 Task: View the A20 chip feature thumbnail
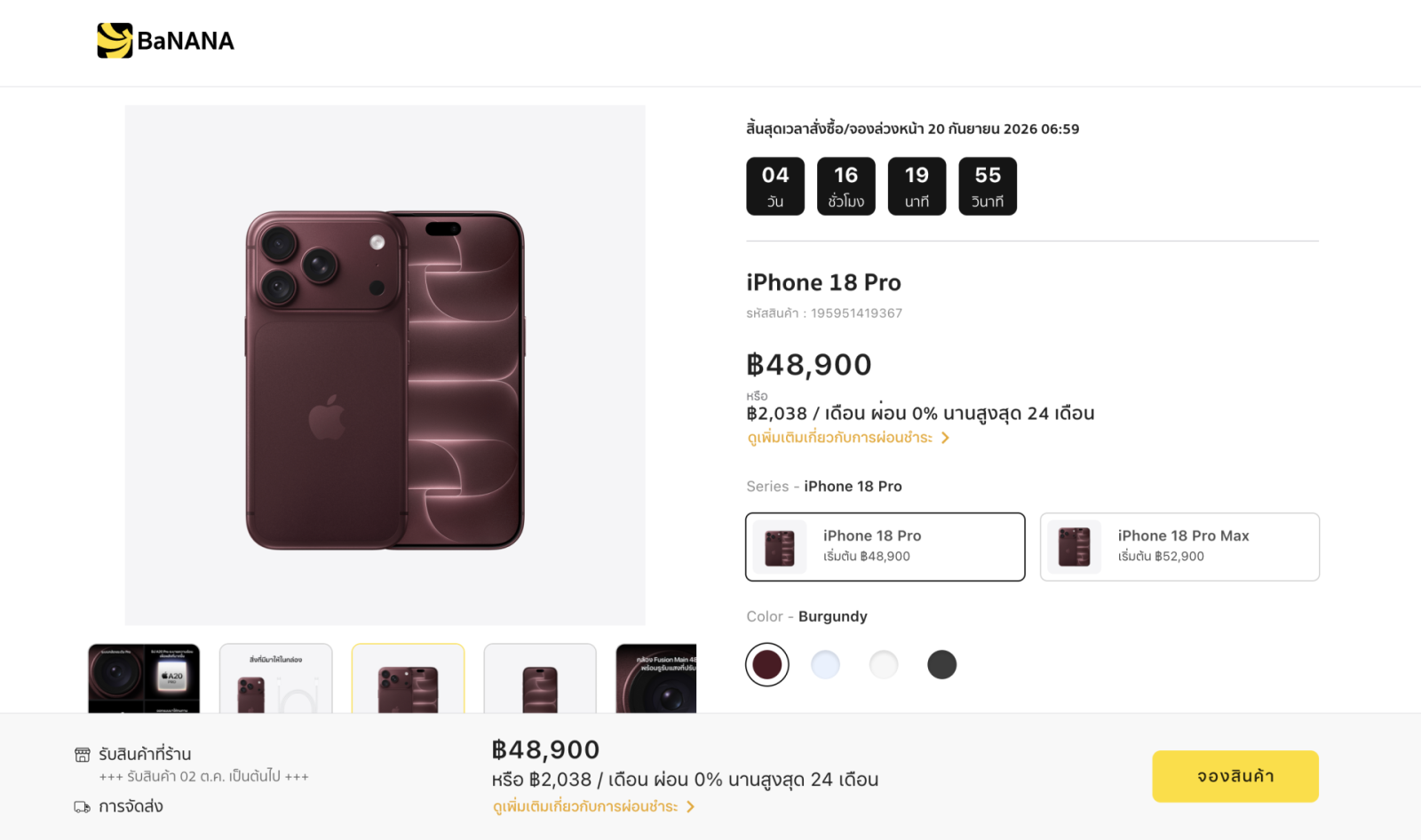pyautogui.click(x=144, y=678)
